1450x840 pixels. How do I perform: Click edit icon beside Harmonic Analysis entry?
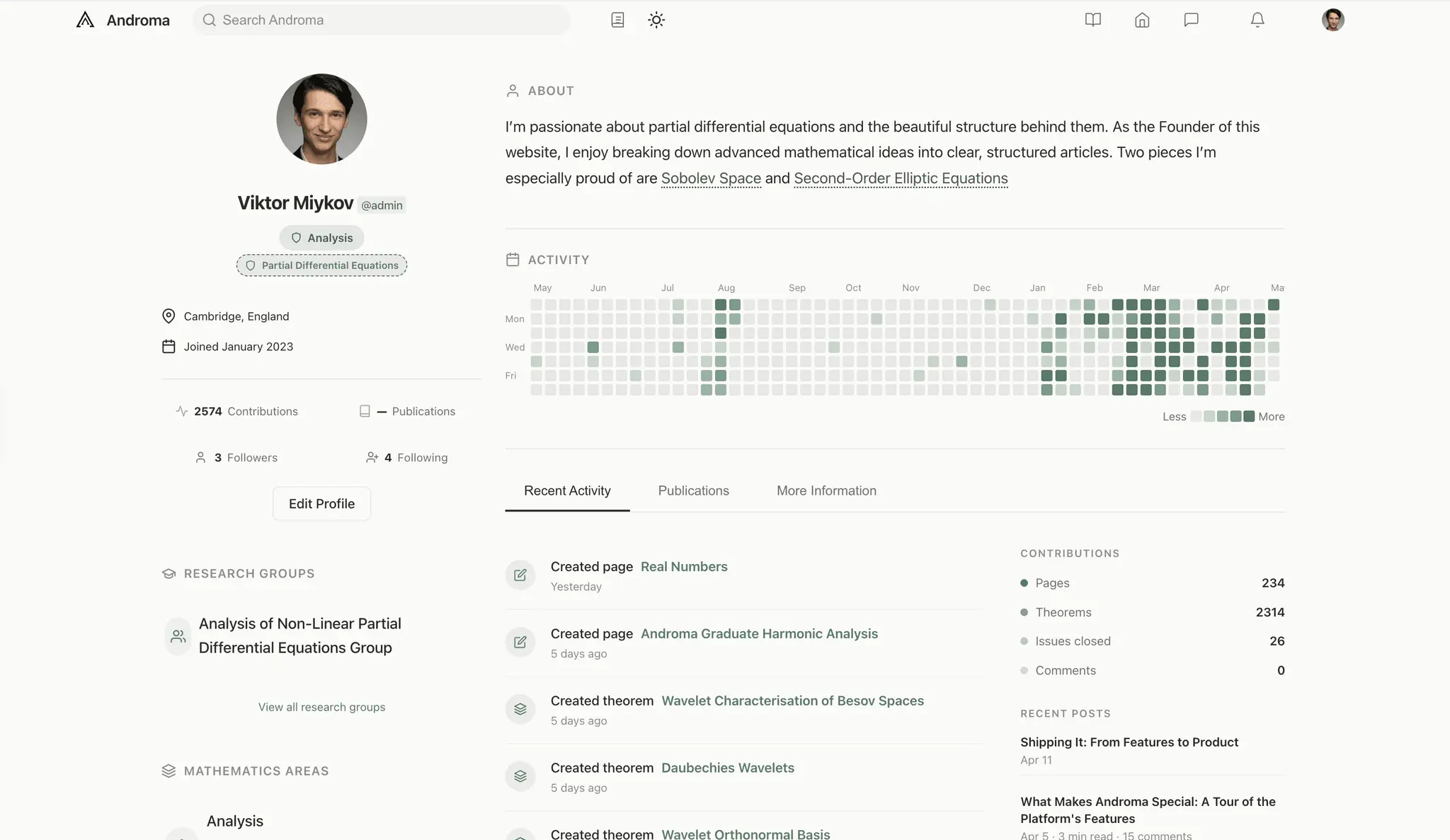click(x=520, y=643)
